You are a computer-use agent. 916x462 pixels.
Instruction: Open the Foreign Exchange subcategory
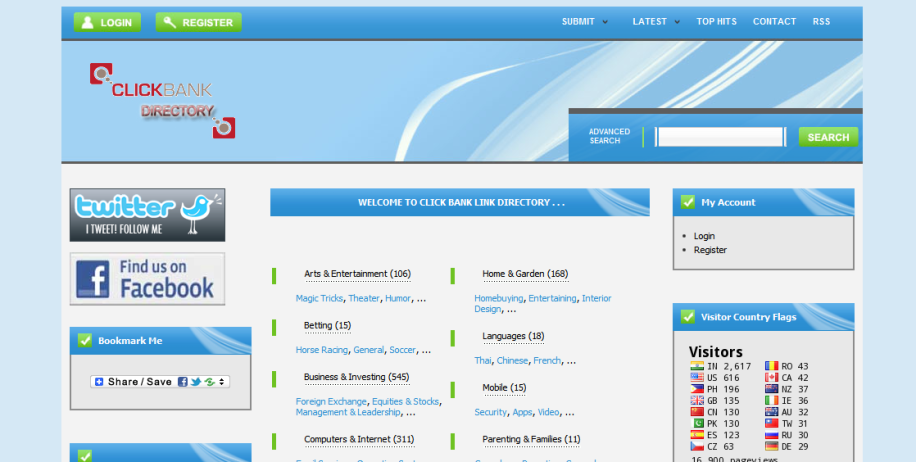tap(331, 402)
